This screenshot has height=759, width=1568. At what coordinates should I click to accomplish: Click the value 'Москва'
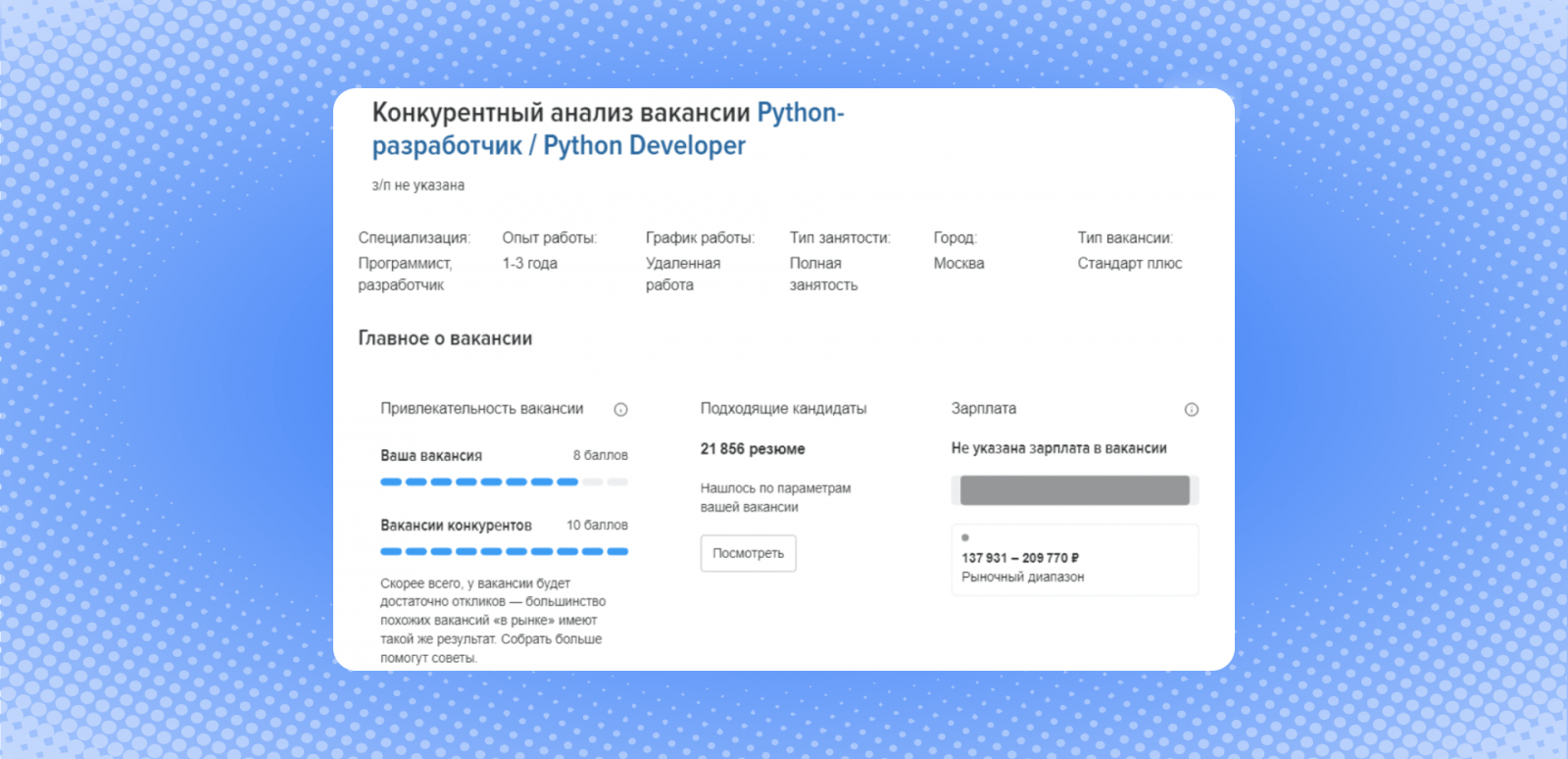[x=959, y=263]
